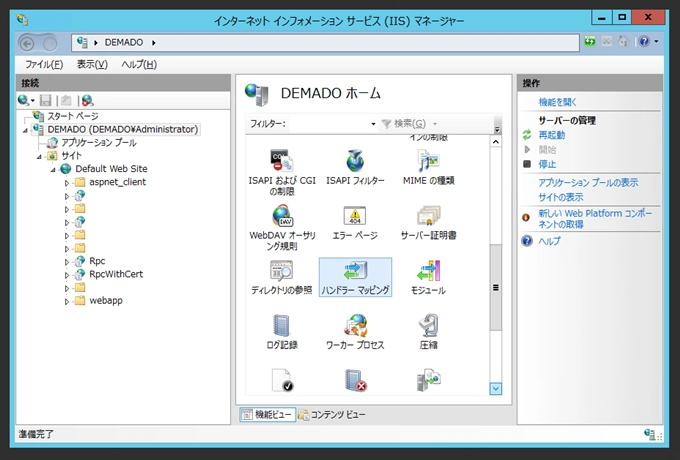Open ISAPI および CGI の制限 feature

click(x=282, y=173)
